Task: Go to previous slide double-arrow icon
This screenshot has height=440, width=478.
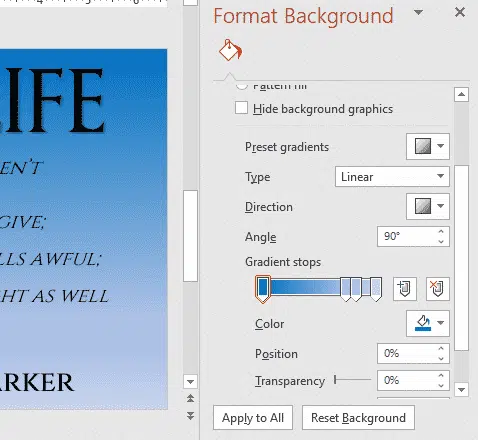Action: (190, 398)
